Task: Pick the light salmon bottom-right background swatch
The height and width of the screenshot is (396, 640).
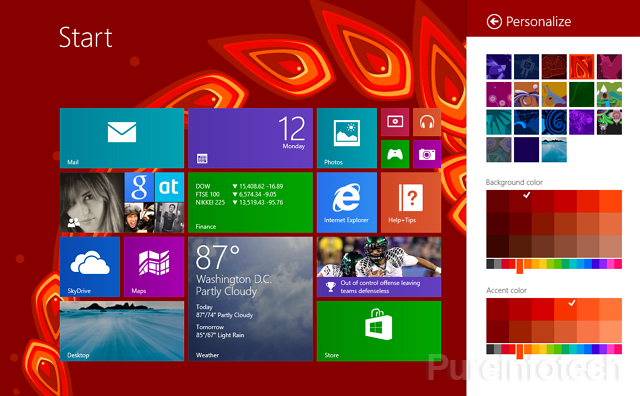Action: pyautogui.click(x=611, y=246)
